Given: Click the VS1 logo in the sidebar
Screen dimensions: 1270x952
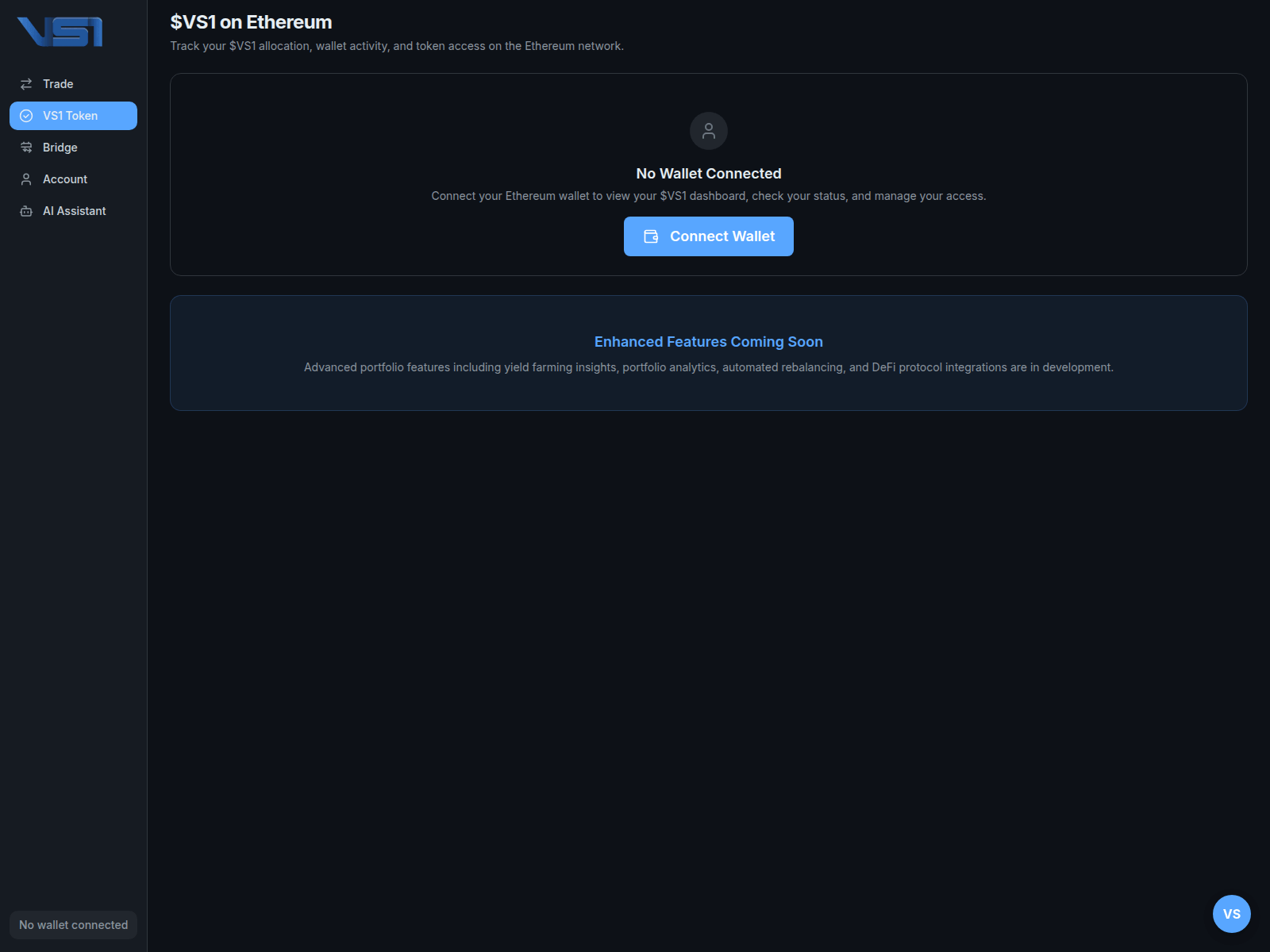Looking at the screenshot, I should 60,32.
